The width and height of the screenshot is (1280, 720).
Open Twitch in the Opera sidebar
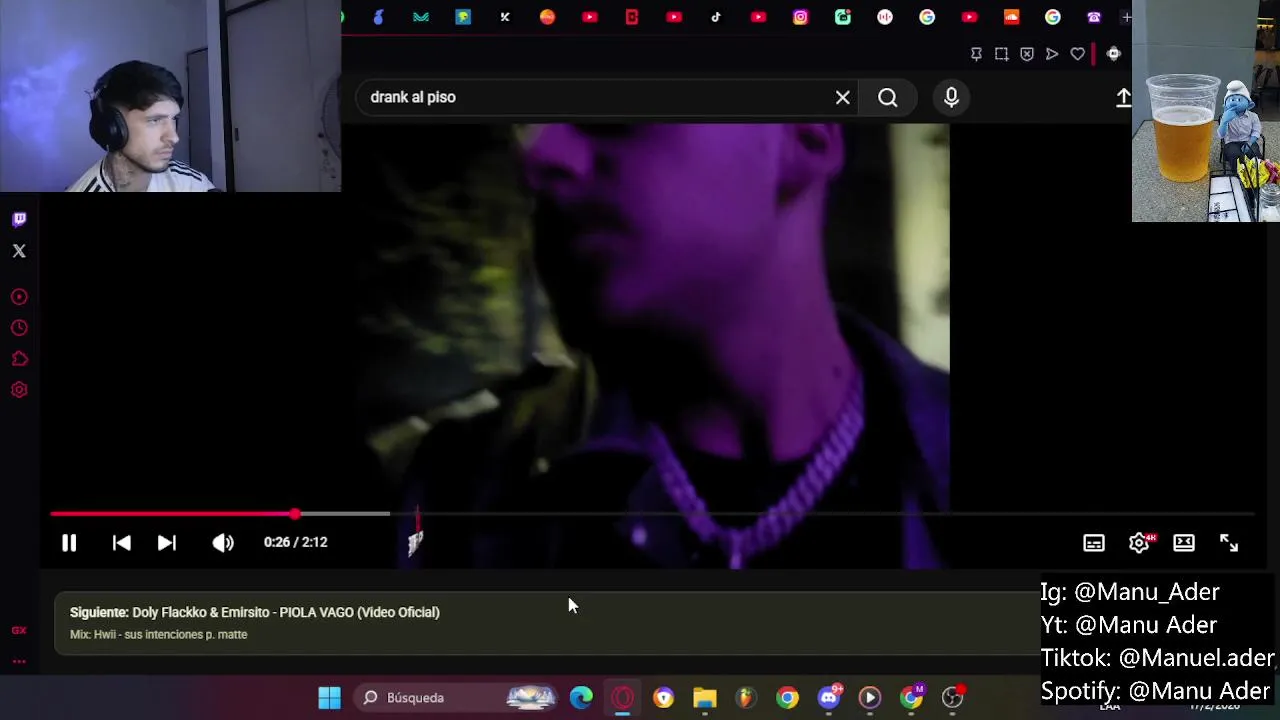coord(19,219)
